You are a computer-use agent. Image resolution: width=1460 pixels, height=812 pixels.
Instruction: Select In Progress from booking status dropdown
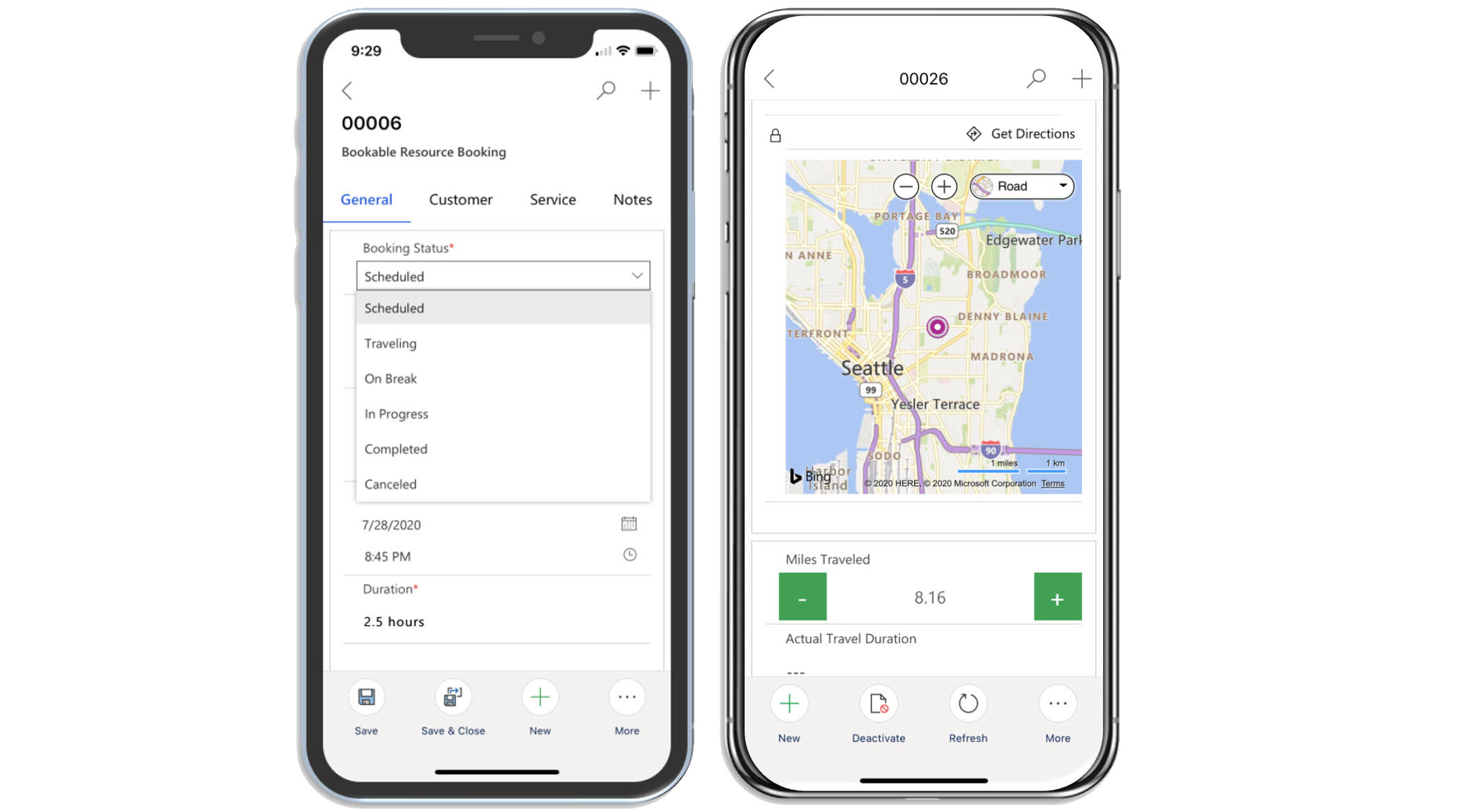coord(396,413)
